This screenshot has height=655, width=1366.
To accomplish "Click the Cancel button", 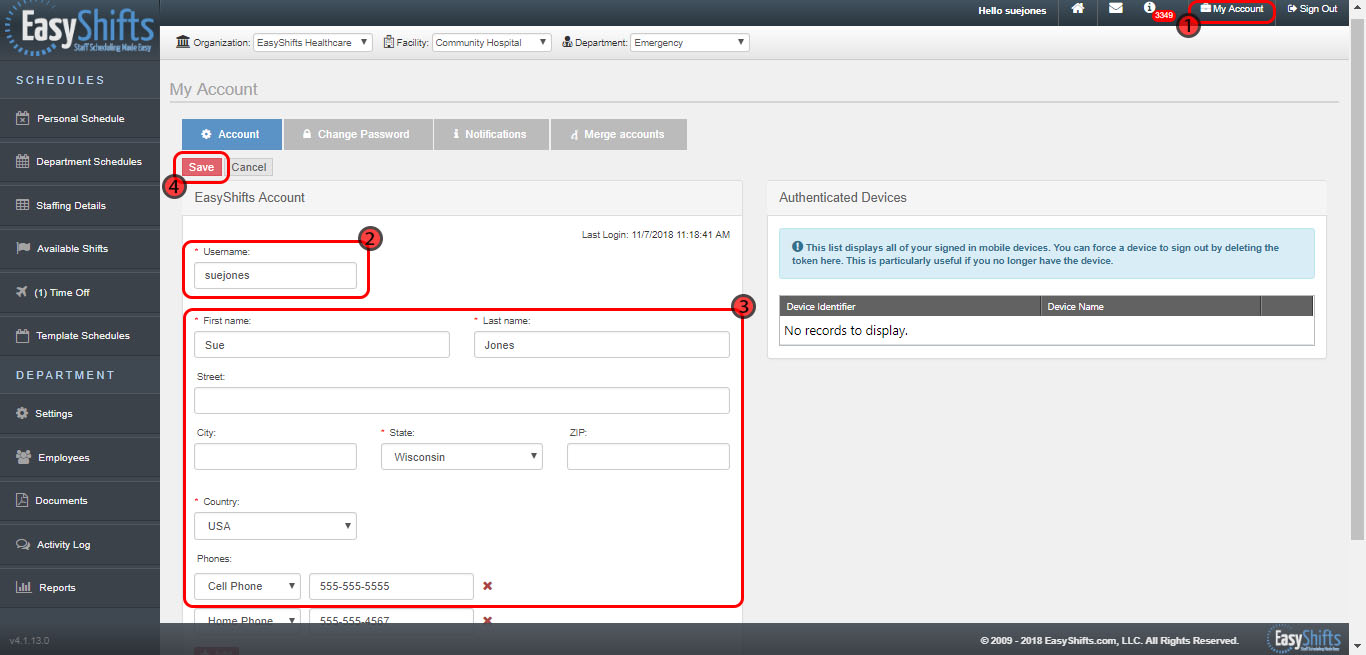I will 249,167.
